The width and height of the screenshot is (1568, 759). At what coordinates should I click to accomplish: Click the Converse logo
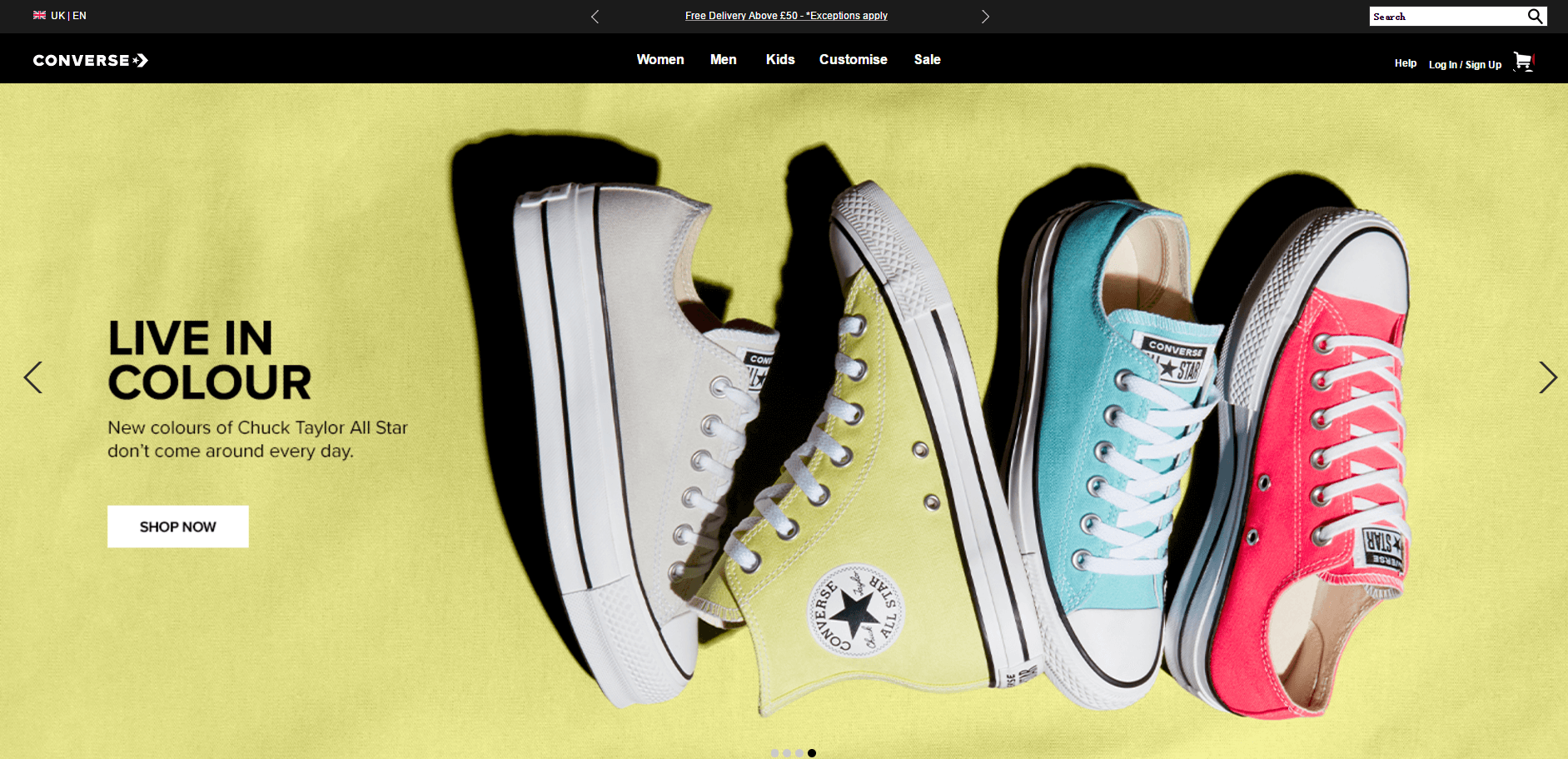(x=91, y=60)
